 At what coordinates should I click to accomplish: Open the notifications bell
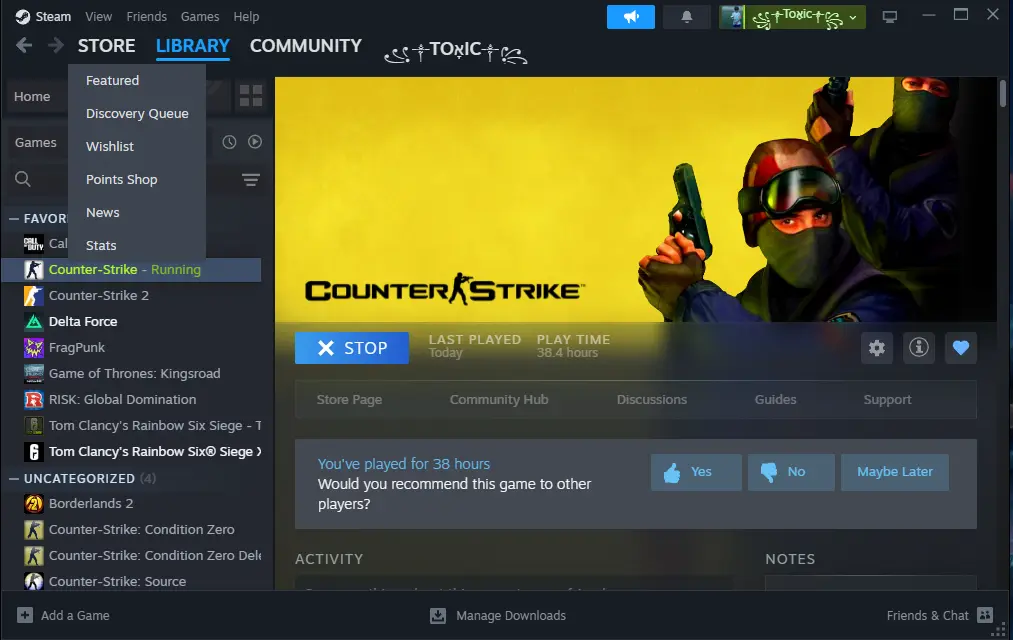click(687, 17)
